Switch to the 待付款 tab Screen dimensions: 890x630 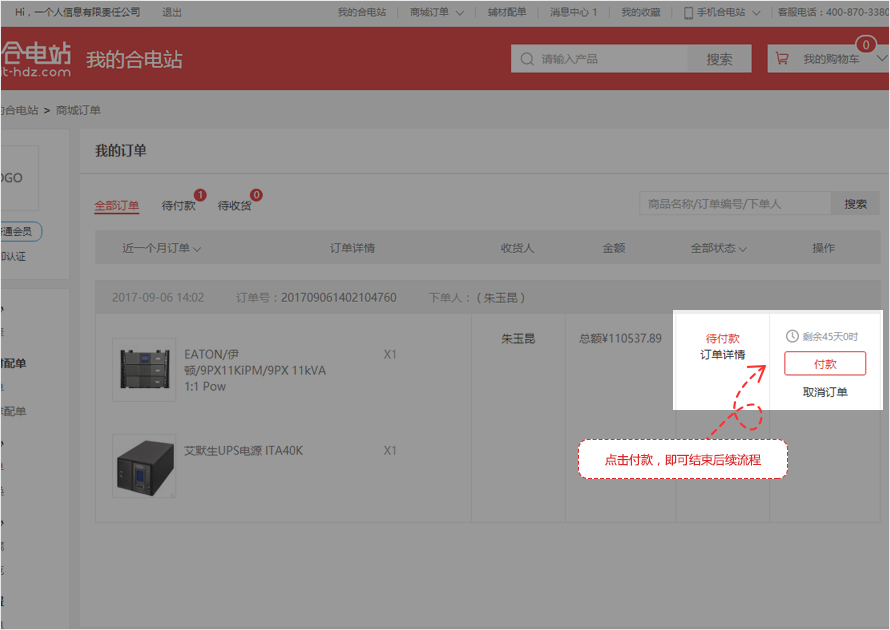pyautogui.click(x=179, y=205)
